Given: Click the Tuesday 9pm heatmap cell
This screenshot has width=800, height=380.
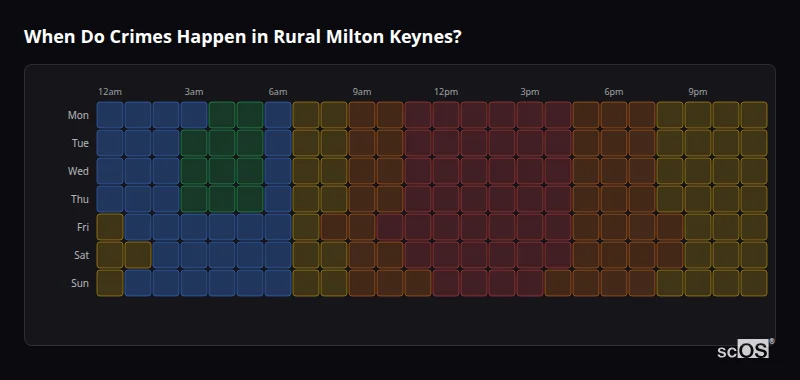Looking at the screenshot, I should (698, 143).
